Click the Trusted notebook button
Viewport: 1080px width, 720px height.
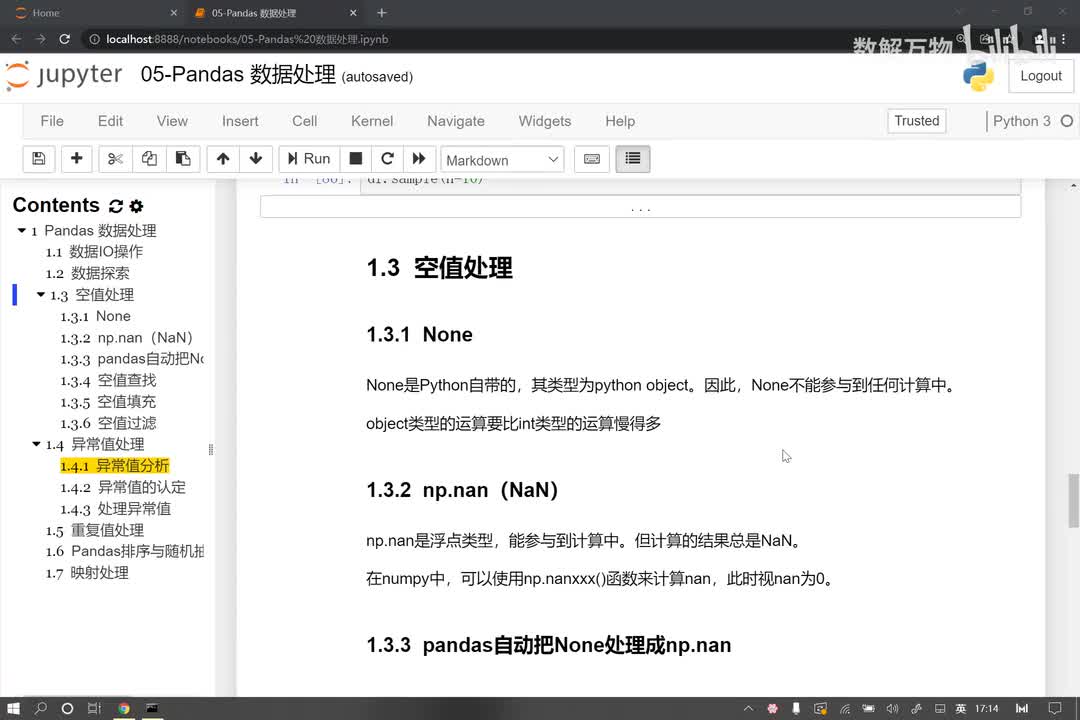tap(917, 121)
